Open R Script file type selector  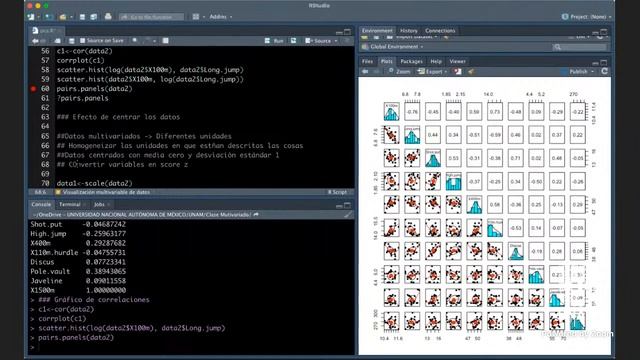pos(338,192)
